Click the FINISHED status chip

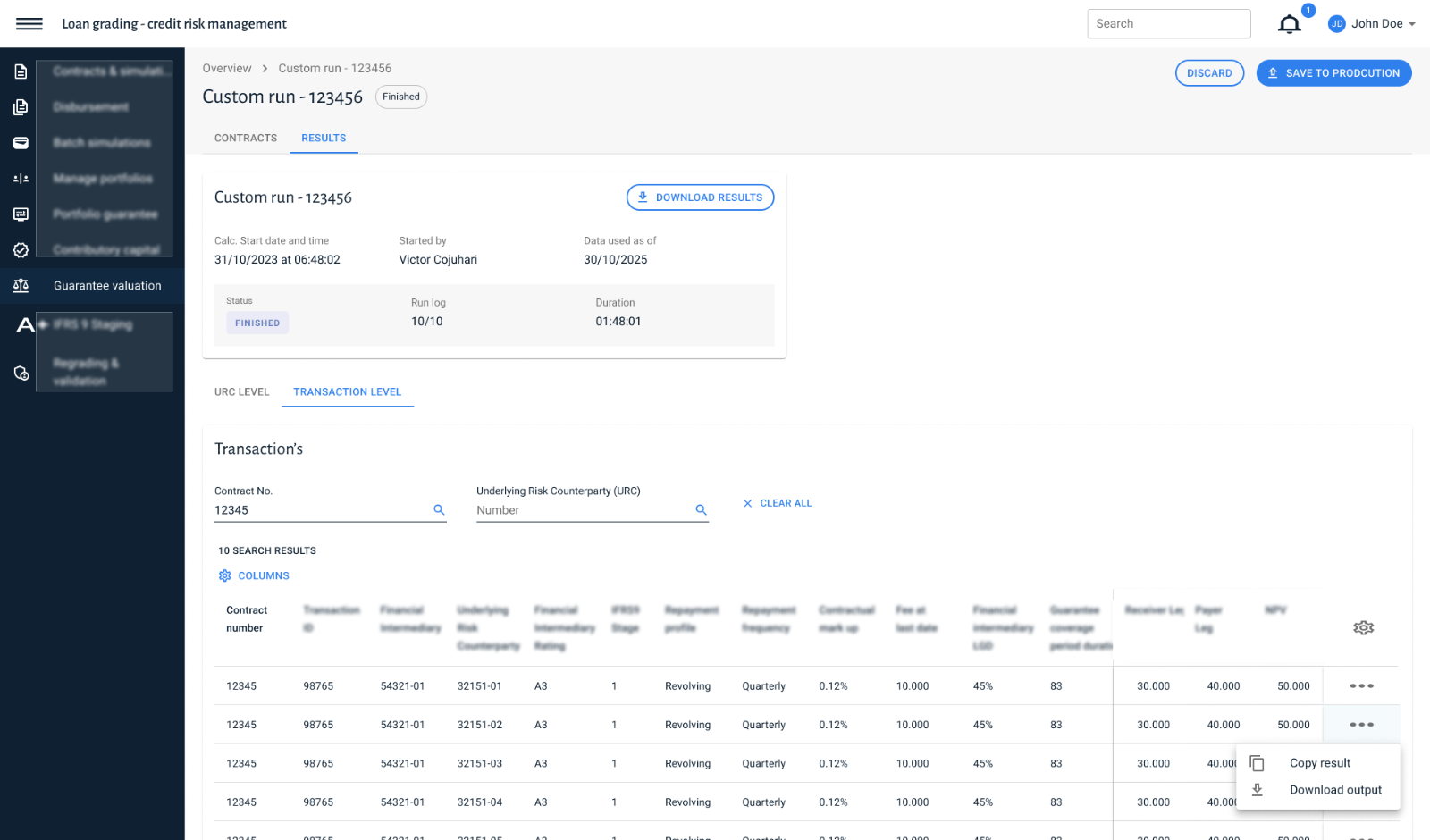257,323
